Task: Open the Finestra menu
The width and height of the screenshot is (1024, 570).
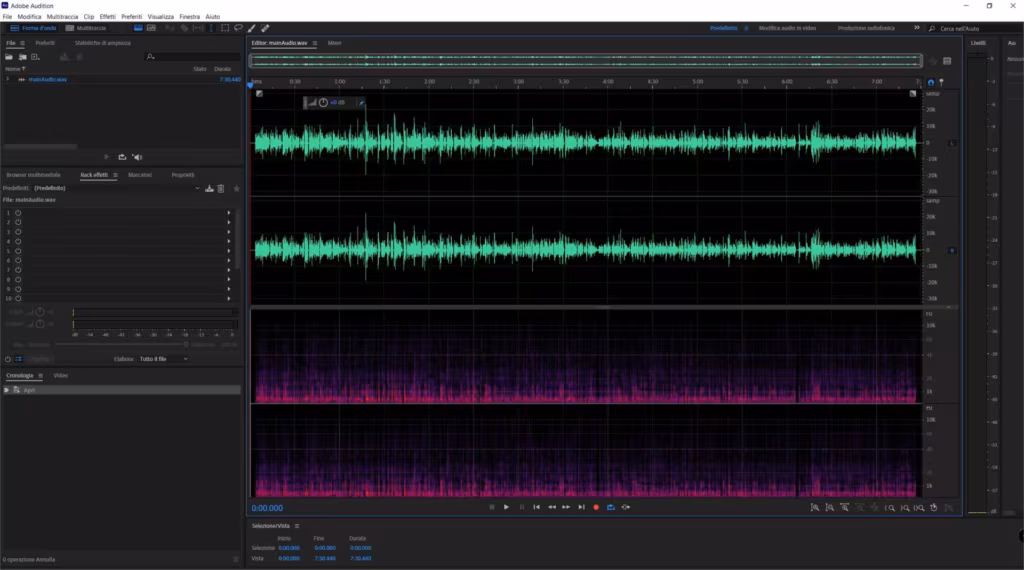Action: 189,16
